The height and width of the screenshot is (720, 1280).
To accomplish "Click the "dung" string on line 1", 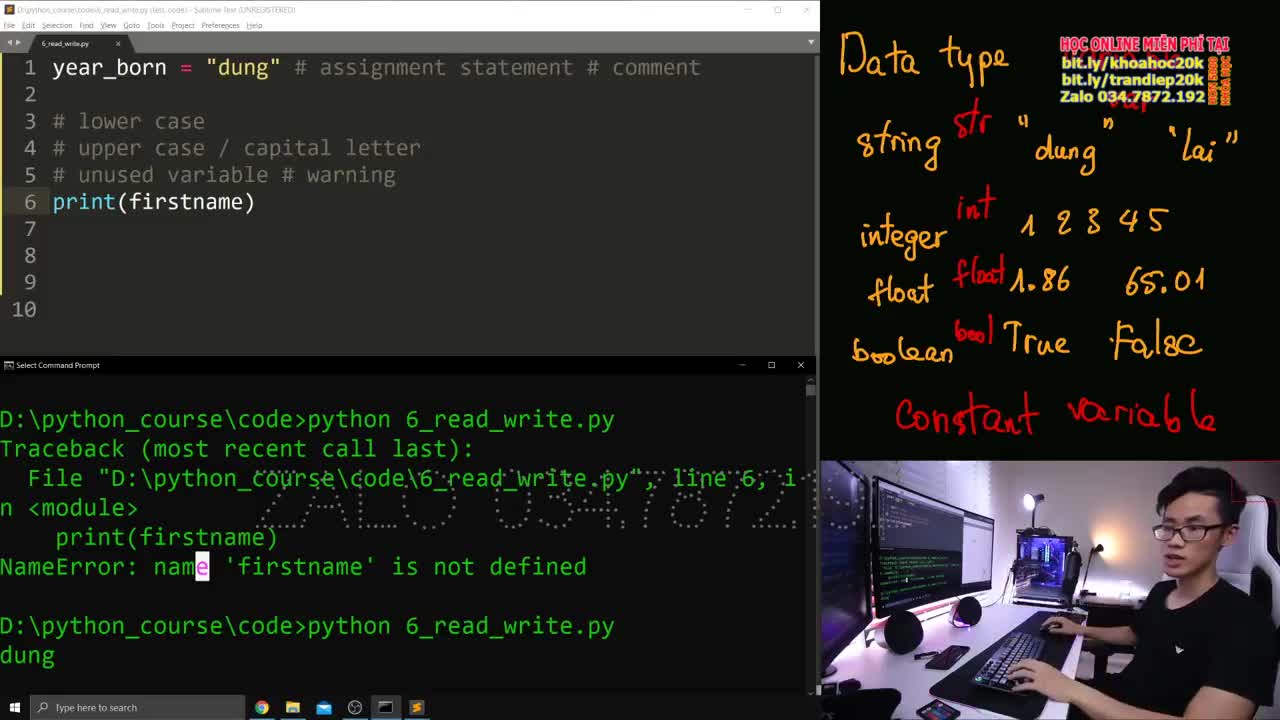I will (x=243, y=67).
